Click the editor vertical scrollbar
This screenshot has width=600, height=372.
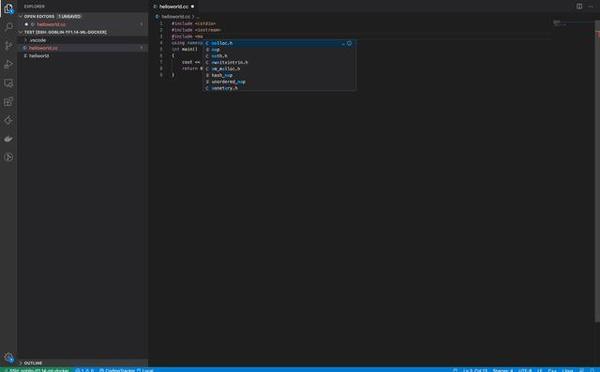click(x=597, y=170)
